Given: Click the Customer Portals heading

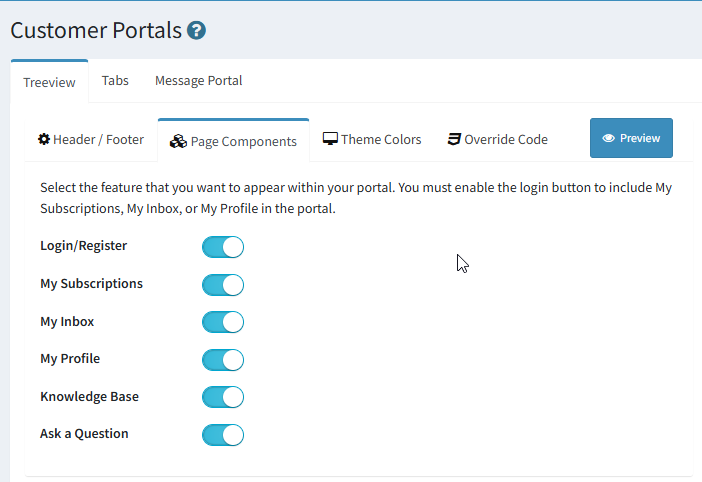Looking at the screenshot, I should point(96,30).
